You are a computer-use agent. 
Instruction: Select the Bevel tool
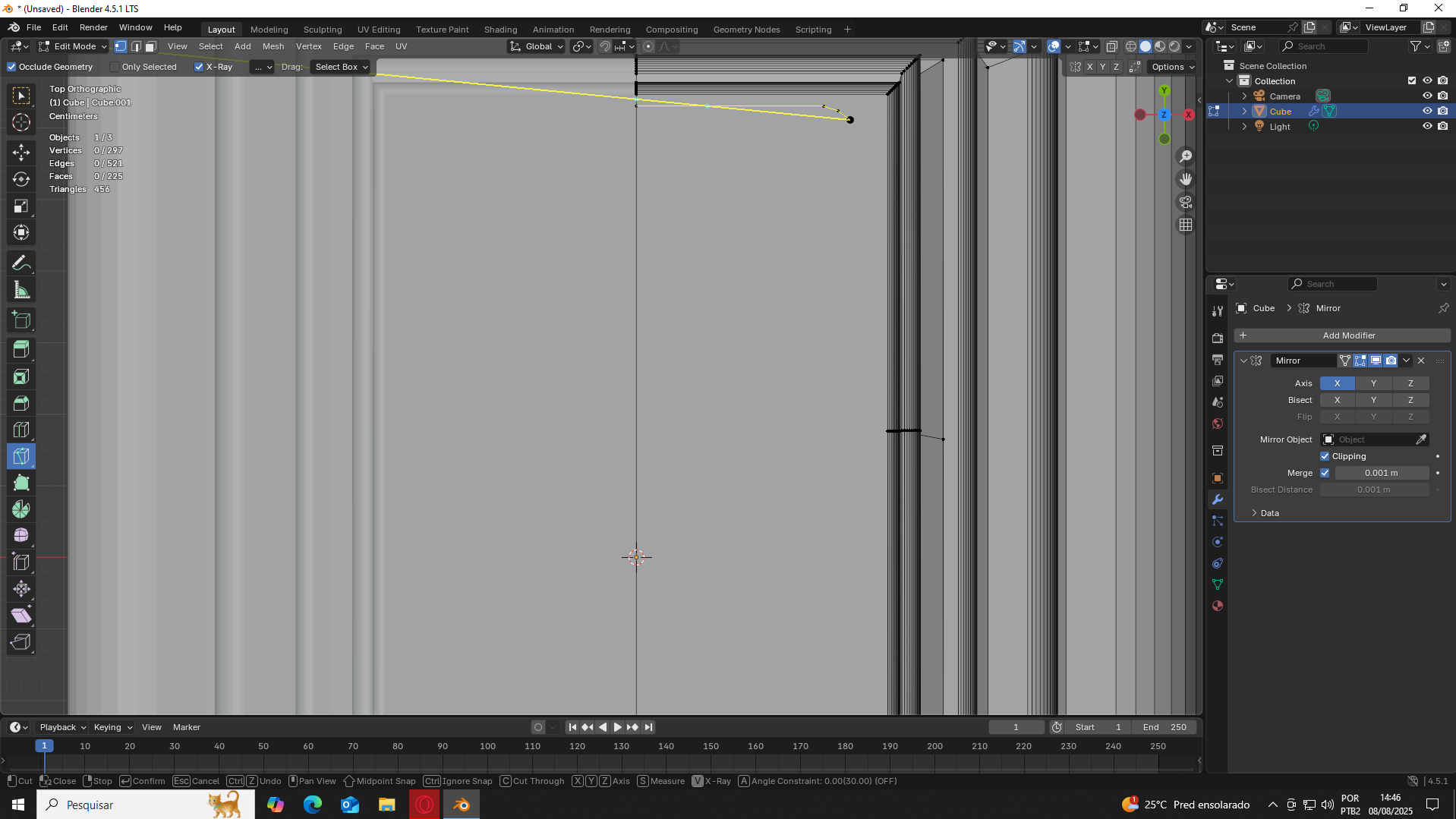(21, 403)
